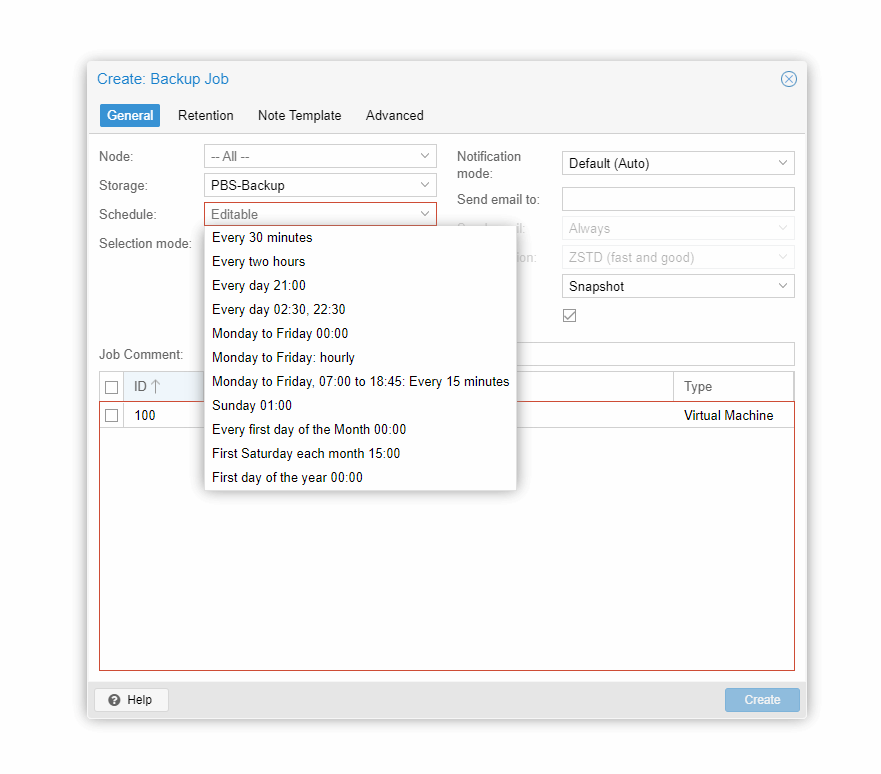
Task: Click the Help question mark icon
Action: [x=114, y=700]
